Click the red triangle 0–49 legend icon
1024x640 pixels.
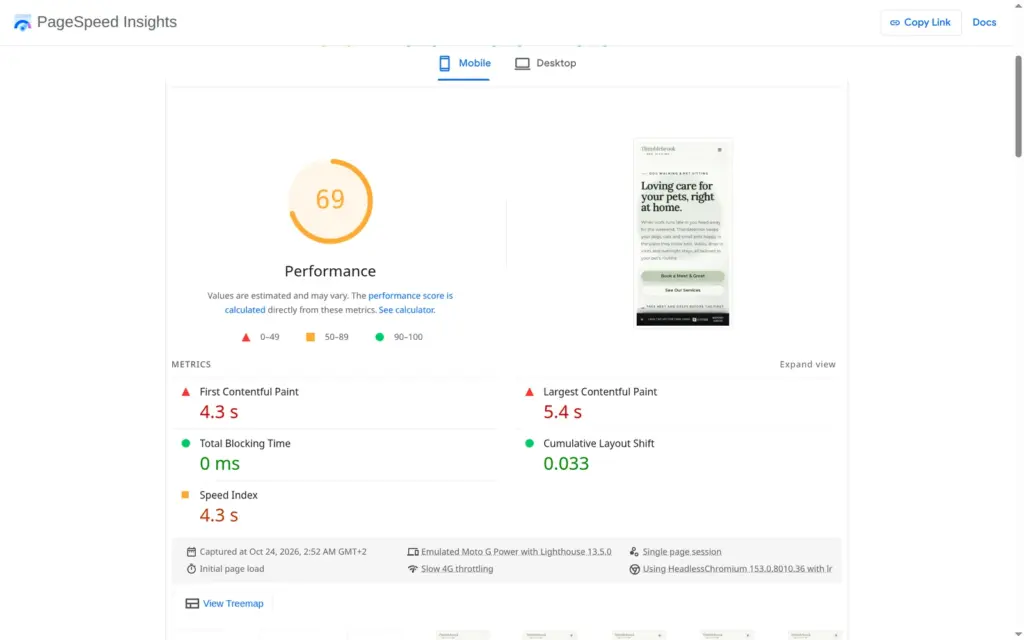246,338
